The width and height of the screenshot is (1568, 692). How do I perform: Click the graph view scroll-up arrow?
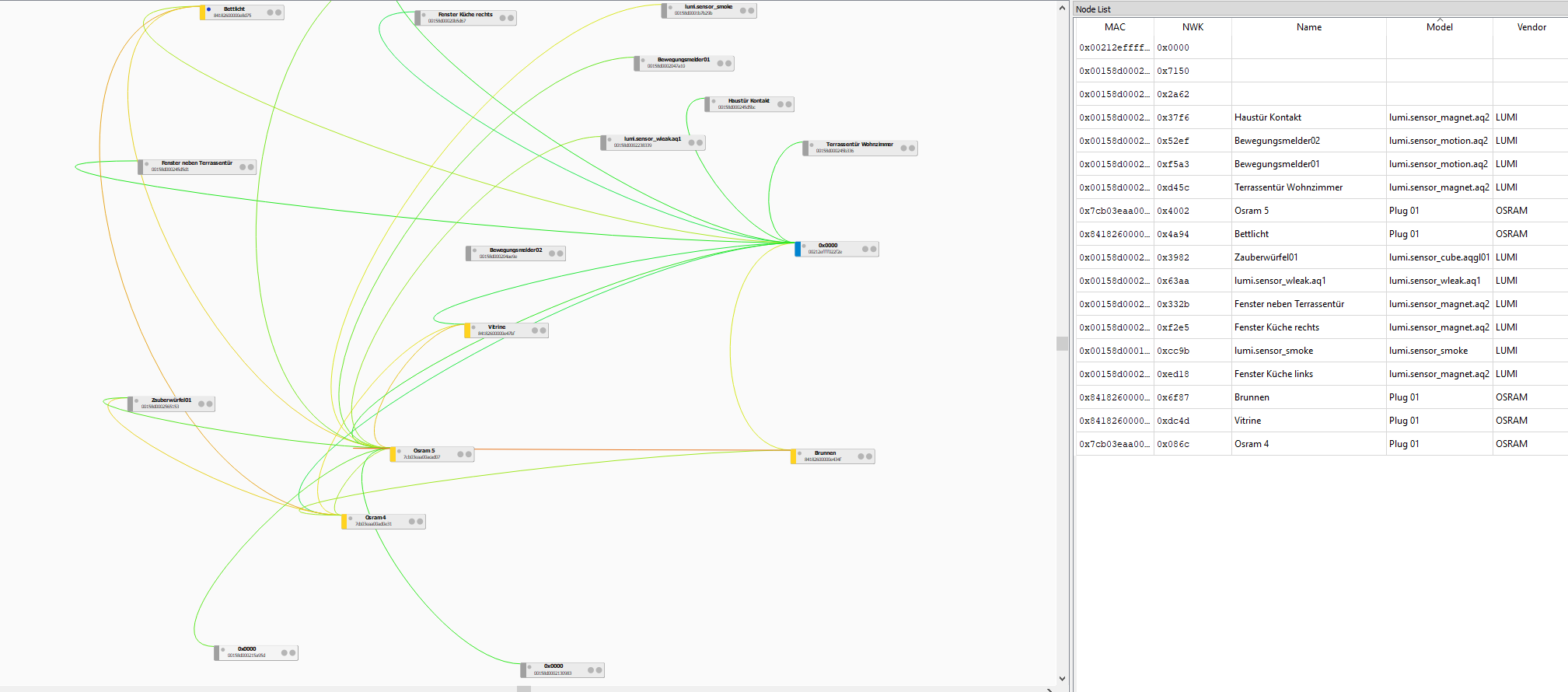(x=1062, y=7)
